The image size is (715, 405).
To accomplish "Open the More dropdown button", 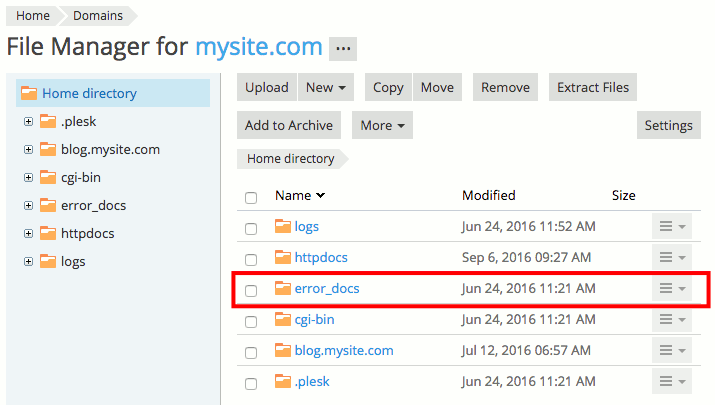I will coord(382,125).
